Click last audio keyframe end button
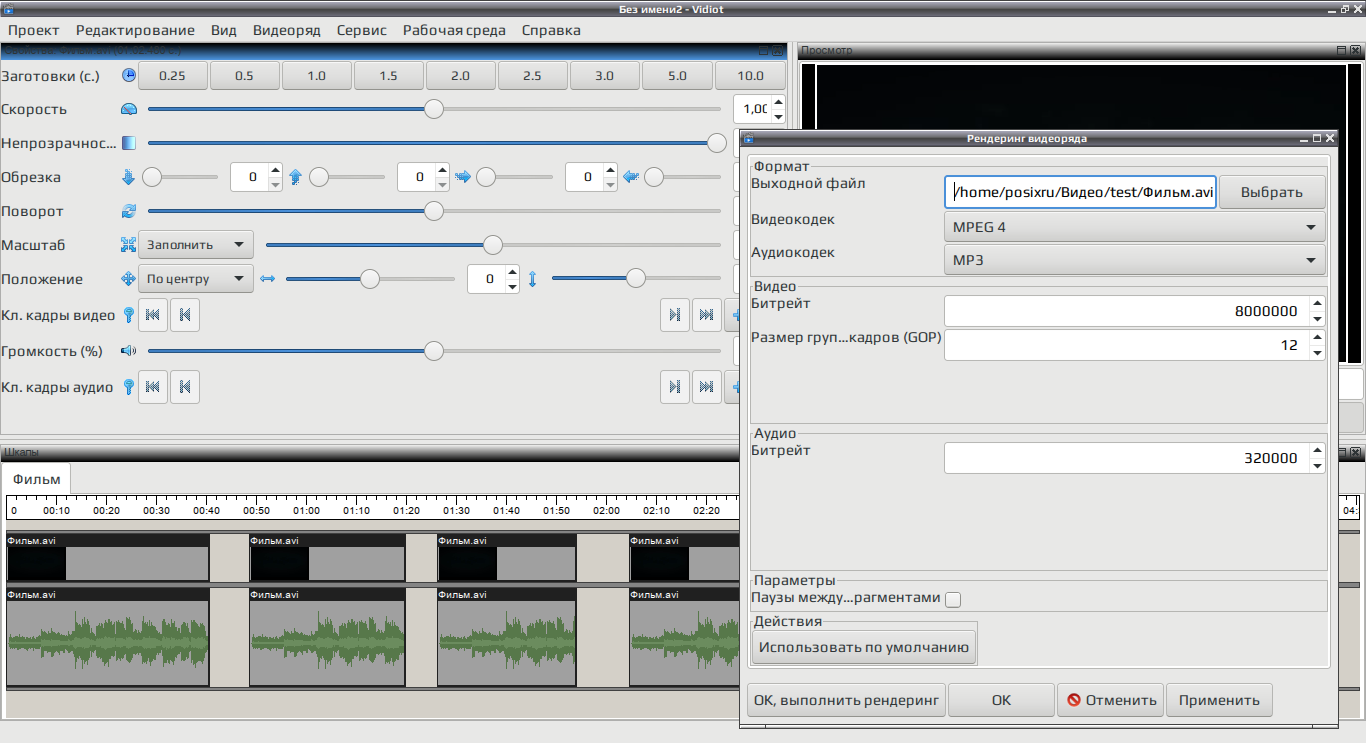 707,387
